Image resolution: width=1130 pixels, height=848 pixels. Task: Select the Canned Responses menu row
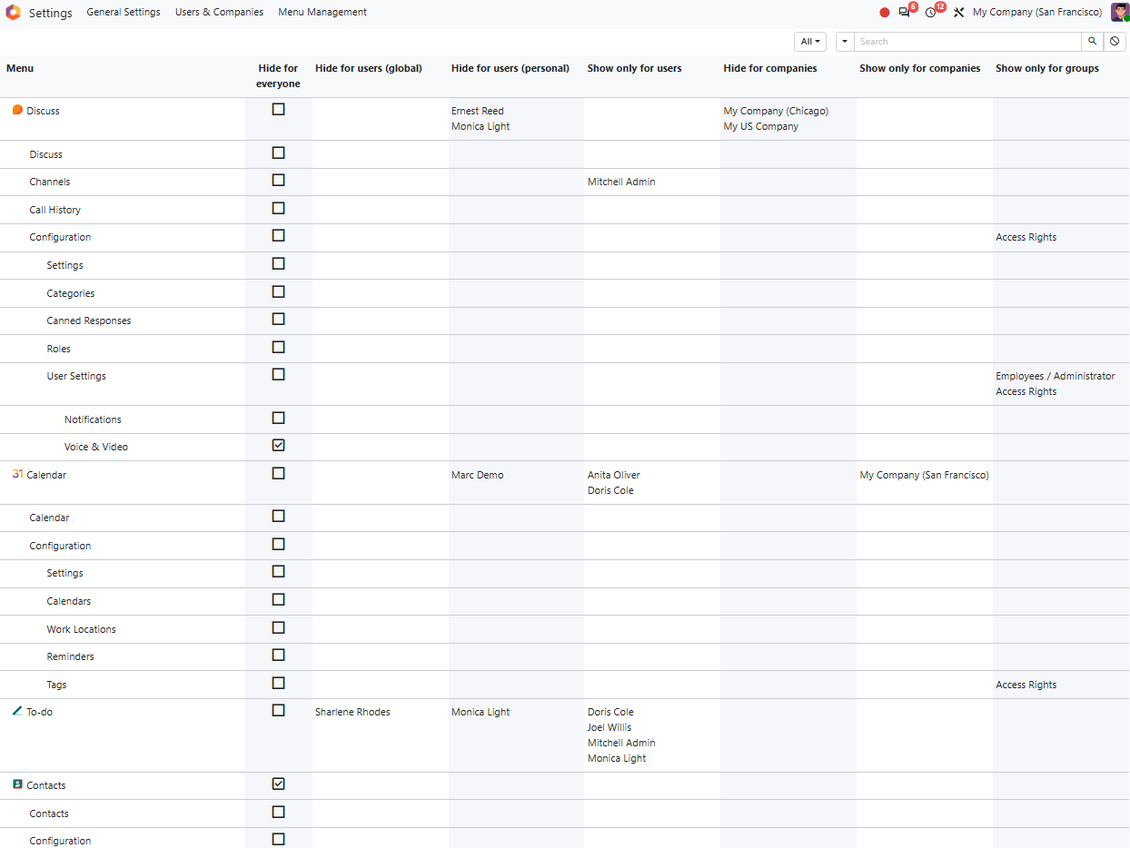[x=89, y=321]
